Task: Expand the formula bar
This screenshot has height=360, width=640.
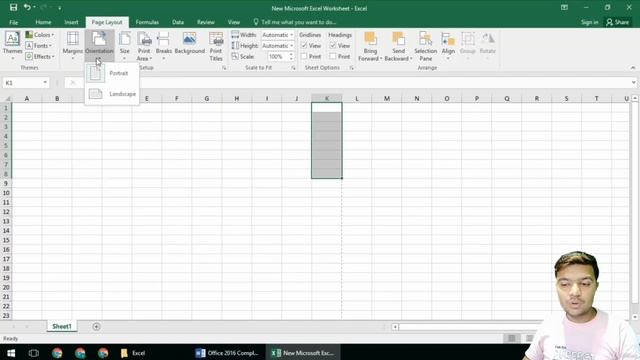Action: tap(633, 83)
